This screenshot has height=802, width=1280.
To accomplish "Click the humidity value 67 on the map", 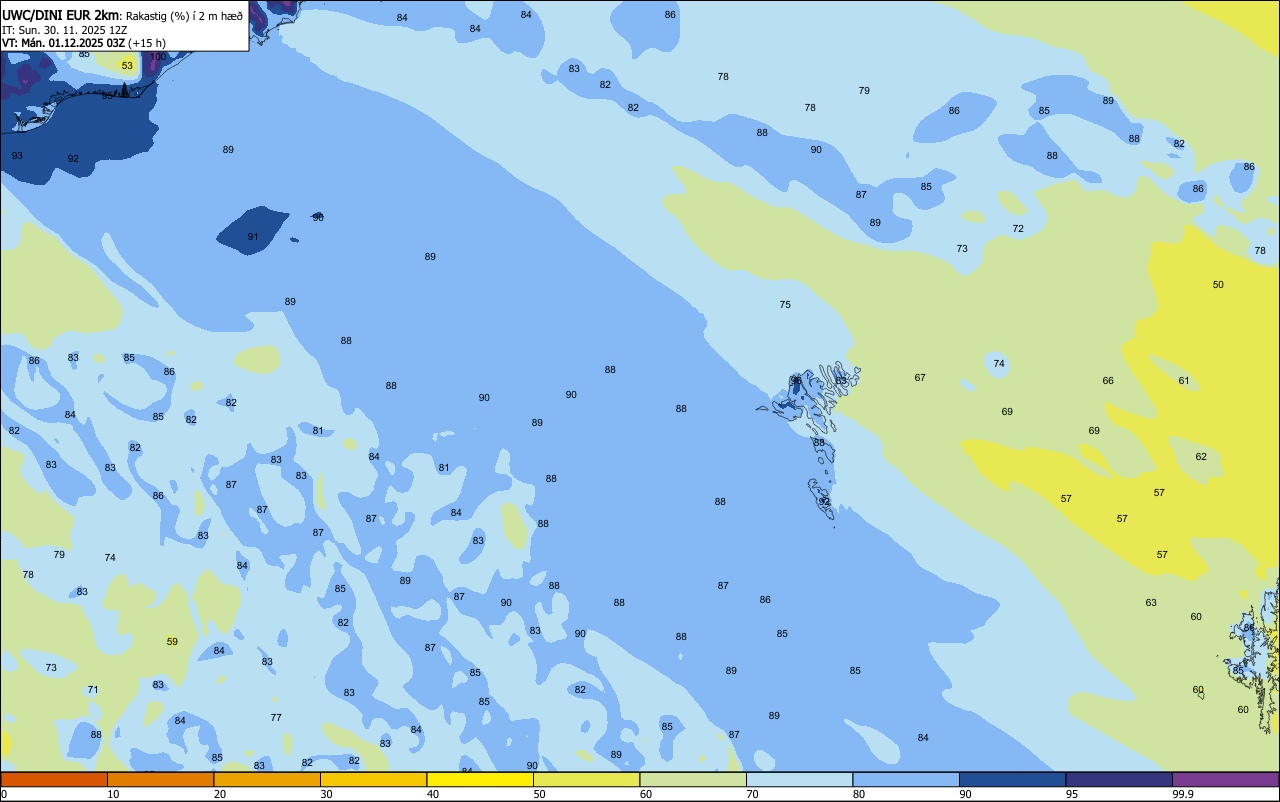I will coord(920,378).
